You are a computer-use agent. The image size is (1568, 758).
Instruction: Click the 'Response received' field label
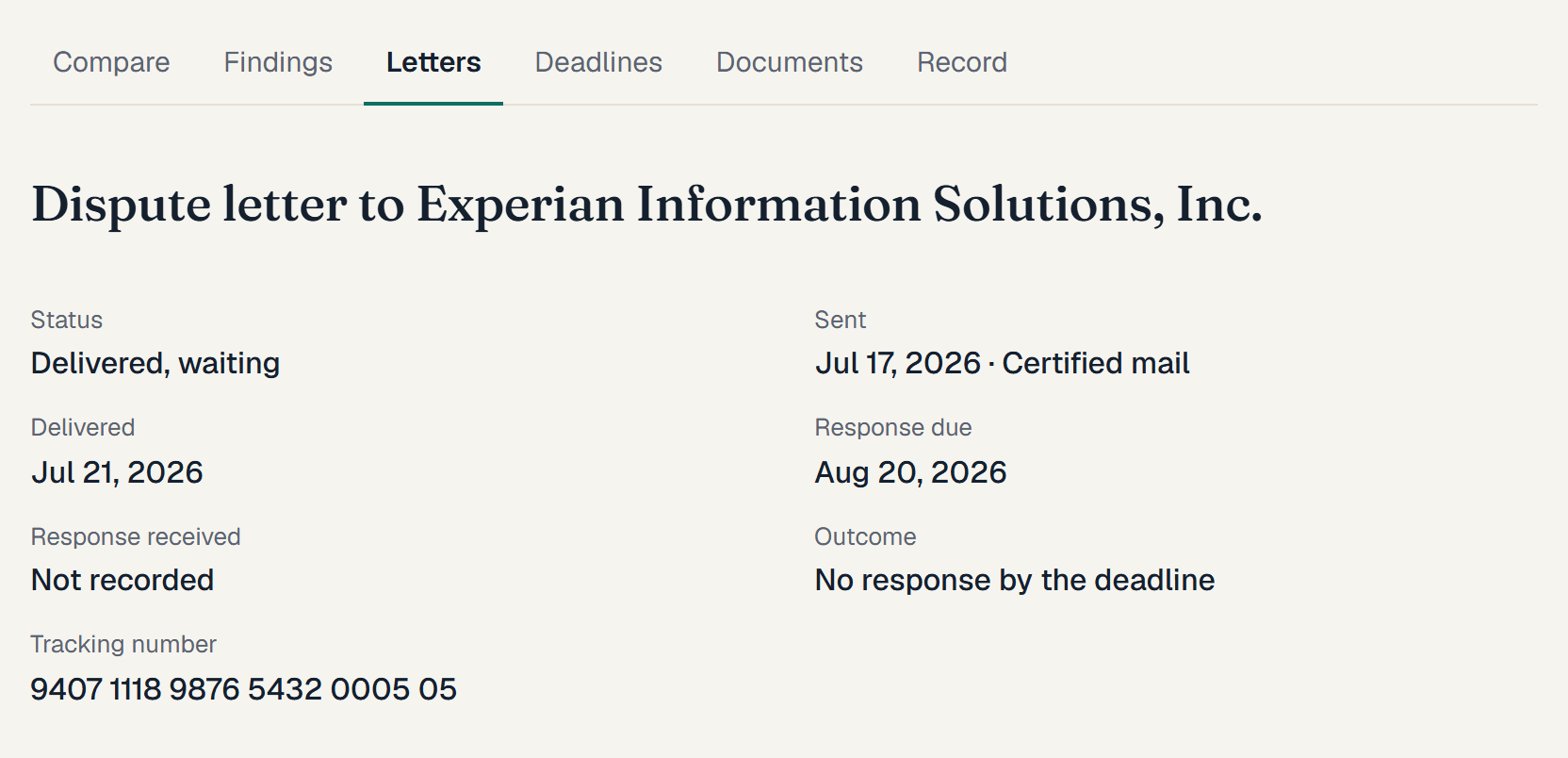136,536
